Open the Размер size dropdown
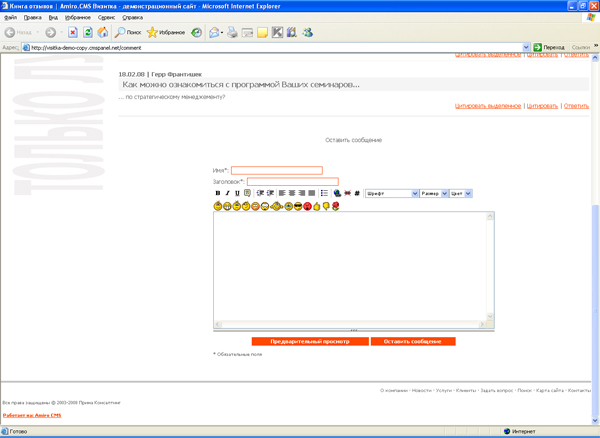Screen dimensions: 600x438 (433, 193)
